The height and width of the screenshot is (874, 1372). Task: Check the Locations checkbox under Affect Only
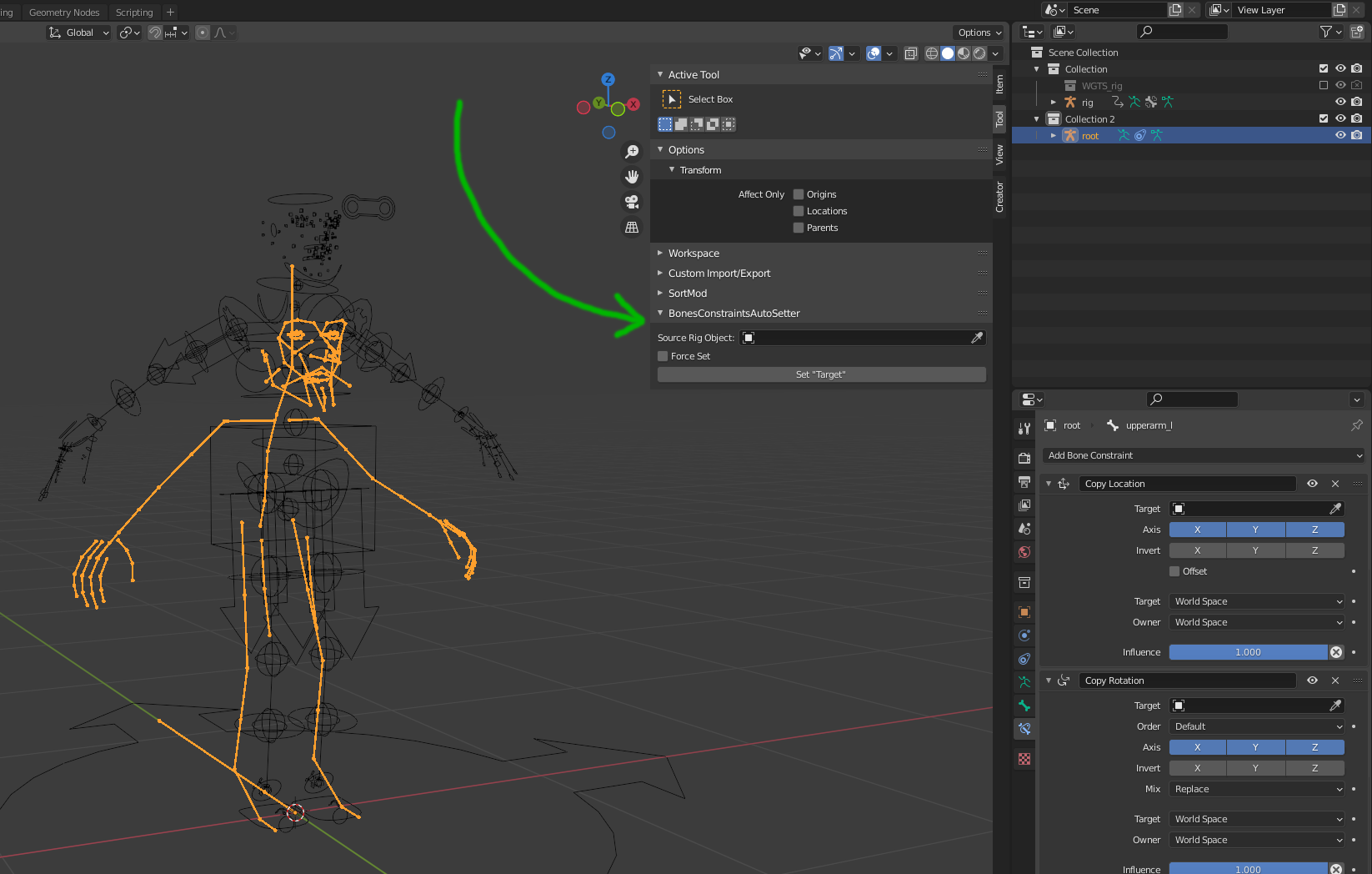click(x=798, y=211)
